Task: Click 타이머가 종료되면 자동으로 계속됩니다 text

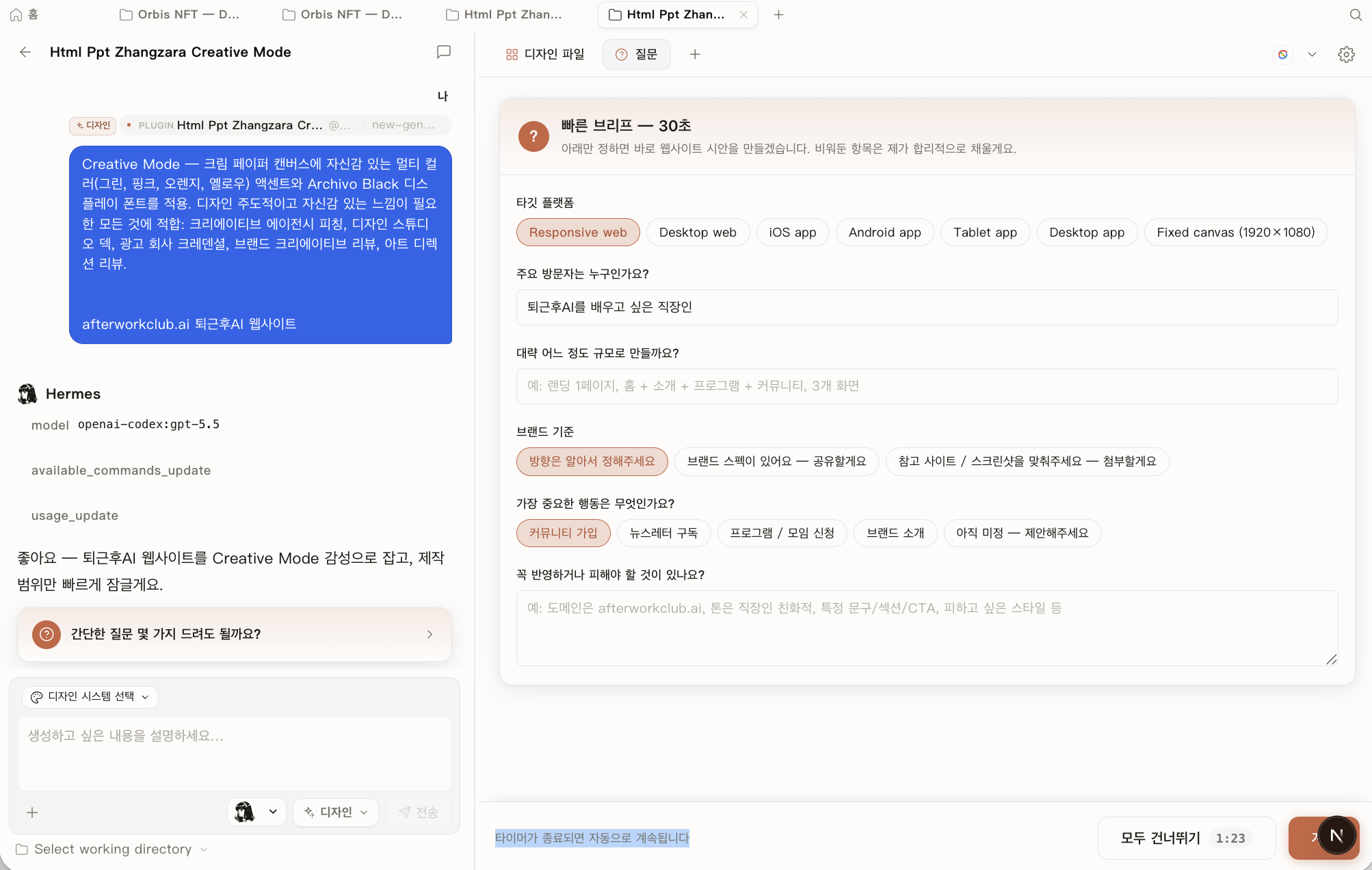Action: click(x=592, y=838)
